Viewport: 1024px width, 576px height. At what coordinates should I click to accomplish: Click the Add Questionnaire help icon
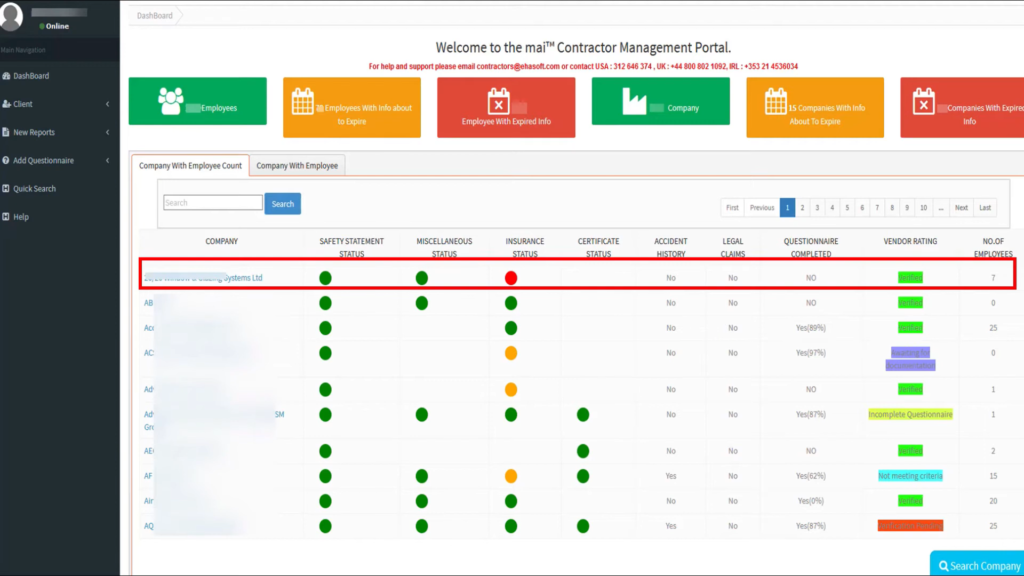click(x=8, y=159)
